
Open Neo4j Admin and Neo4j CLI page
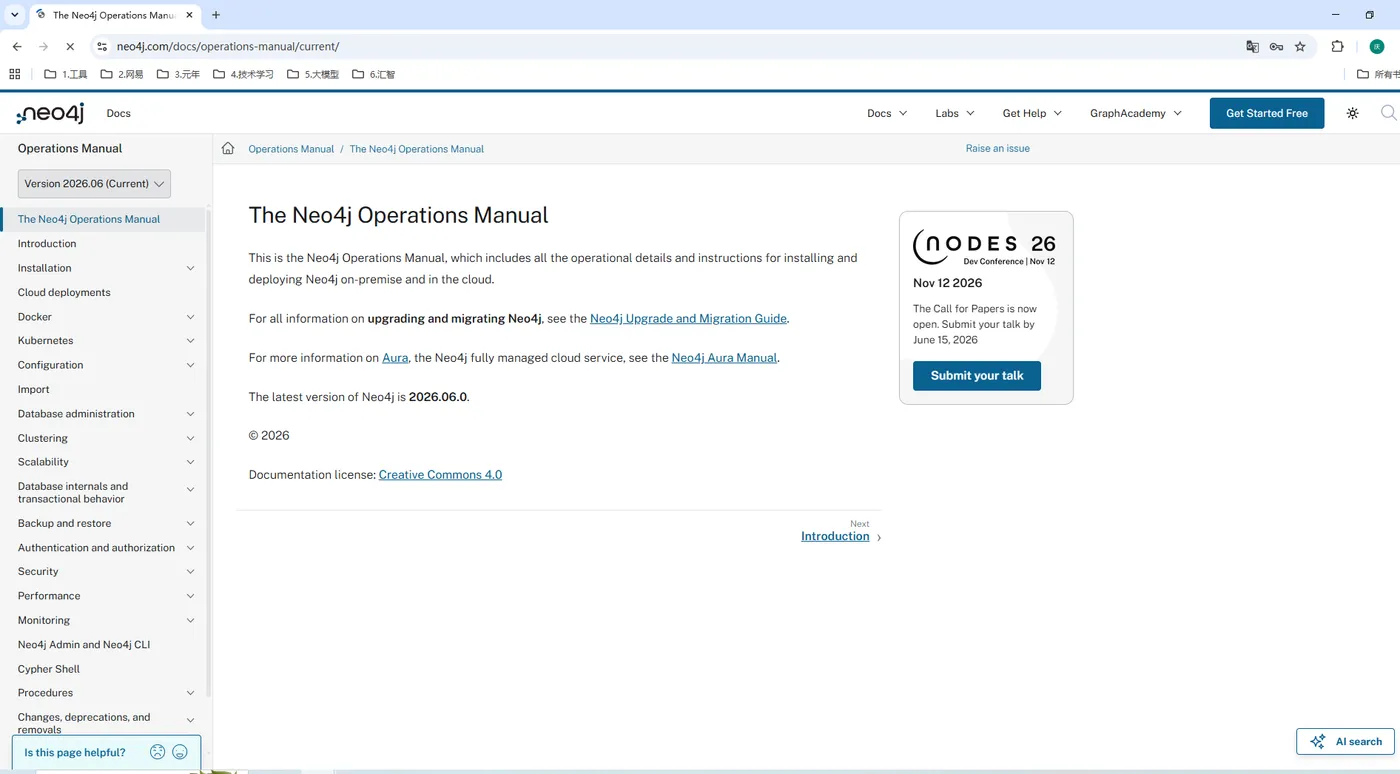(x=84, y=645)
